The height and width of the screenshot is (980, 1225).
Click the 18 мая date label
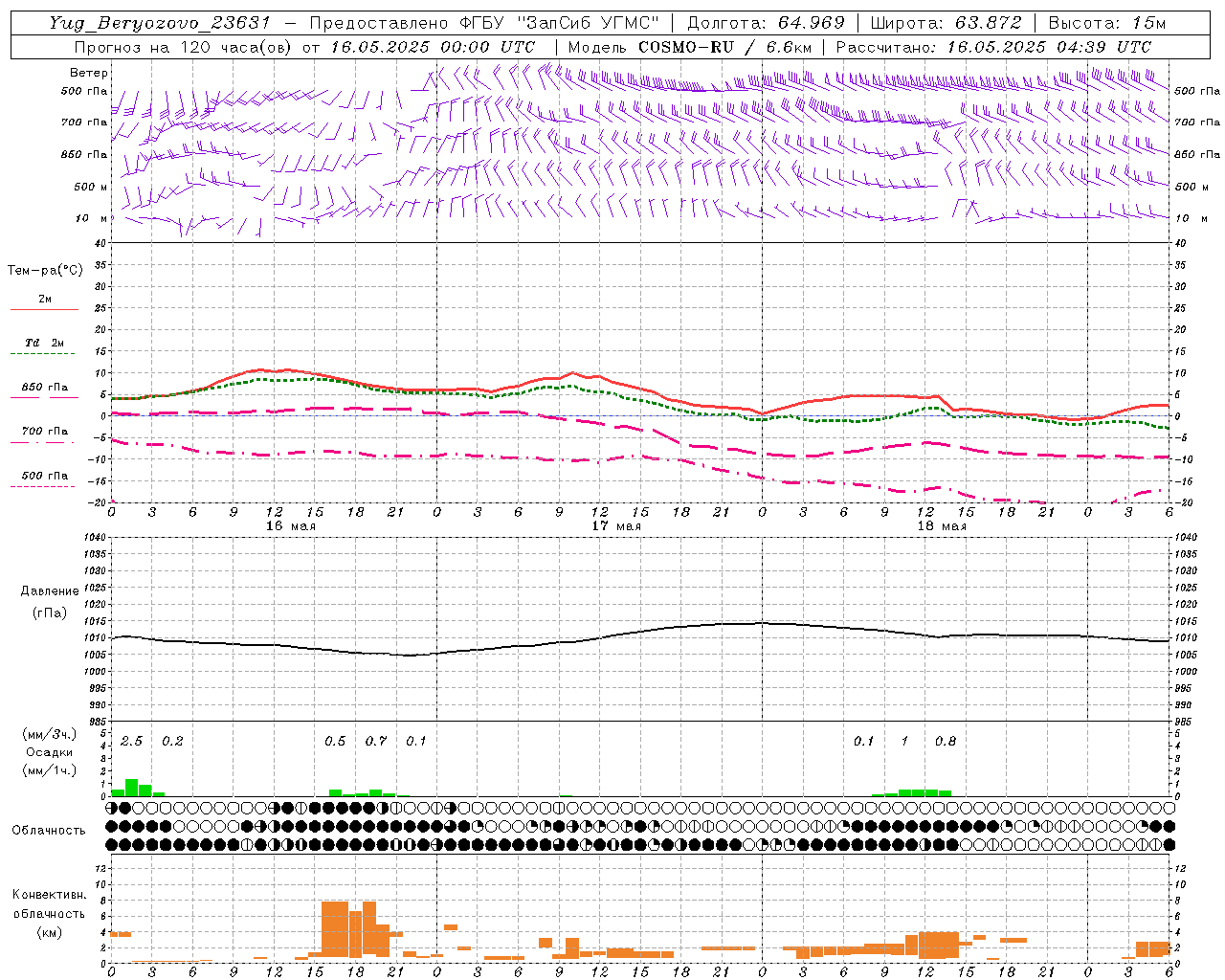click(942, 526)
